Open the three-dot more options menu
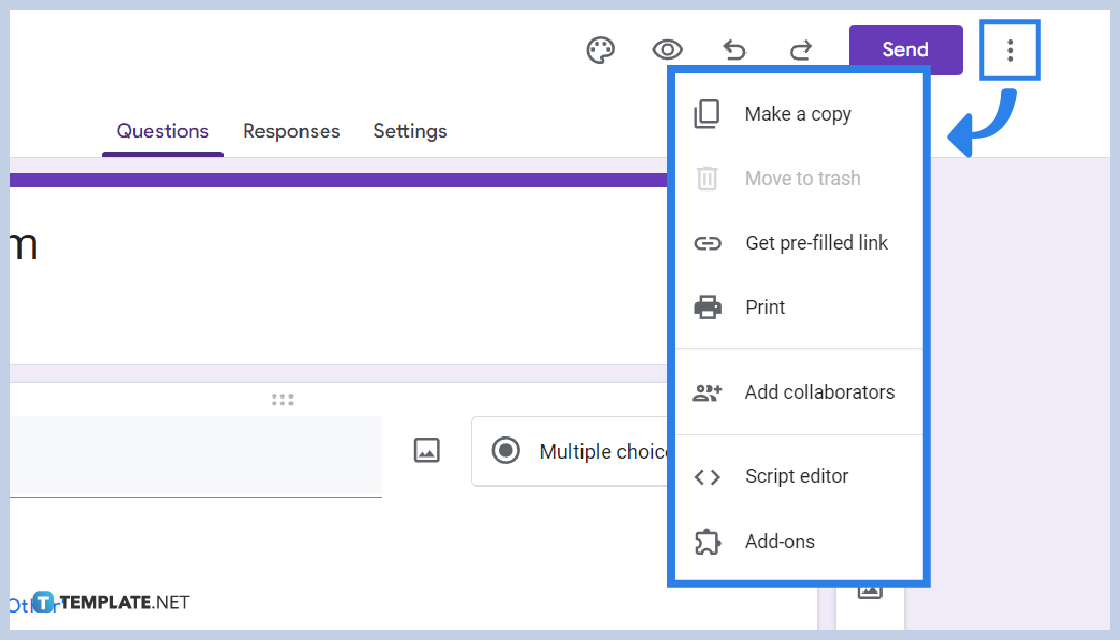 coord(1009,49)
